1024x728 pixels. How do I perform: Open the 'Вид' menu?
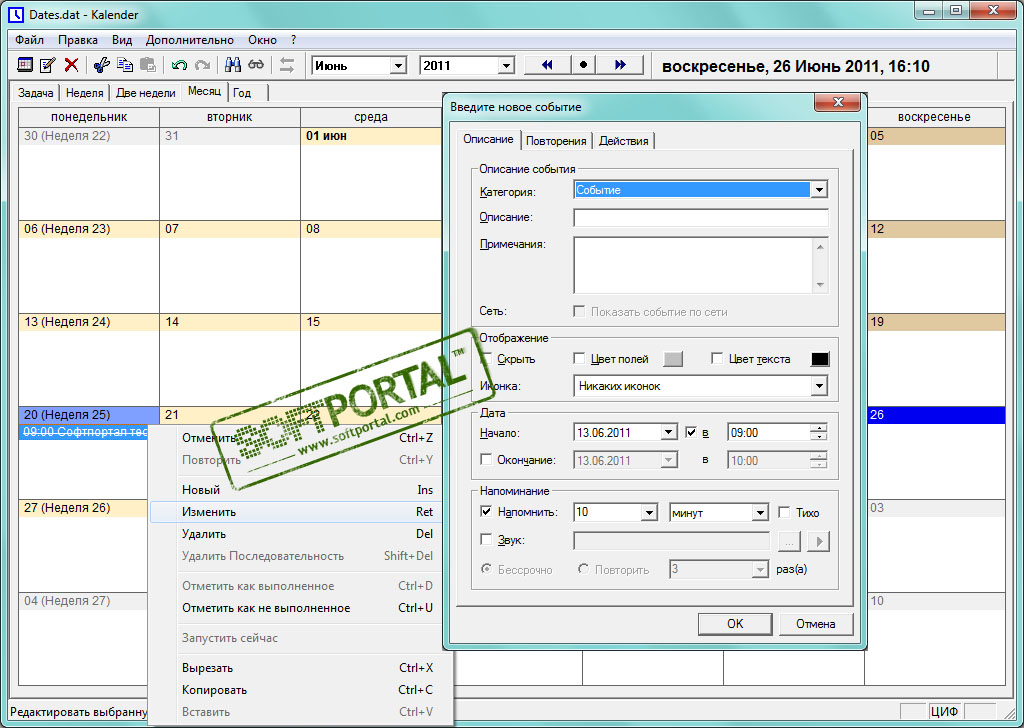(x=121, y=40)
